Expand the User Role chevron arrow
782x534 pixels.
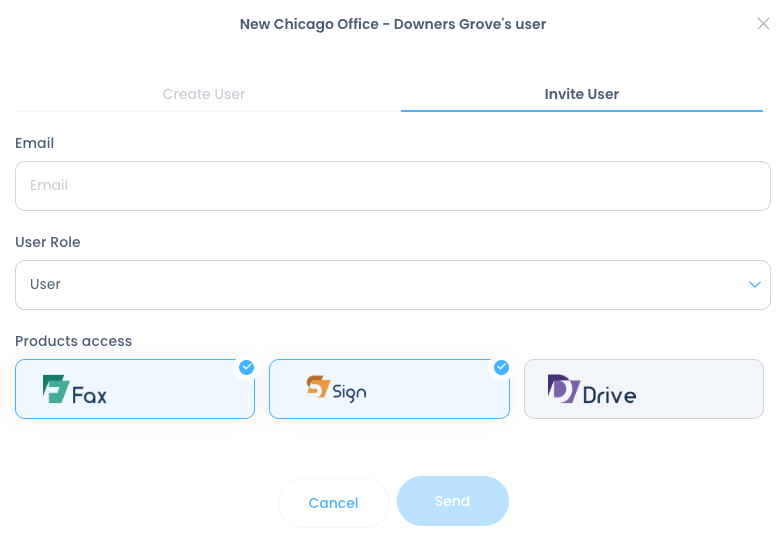(755, 285)
